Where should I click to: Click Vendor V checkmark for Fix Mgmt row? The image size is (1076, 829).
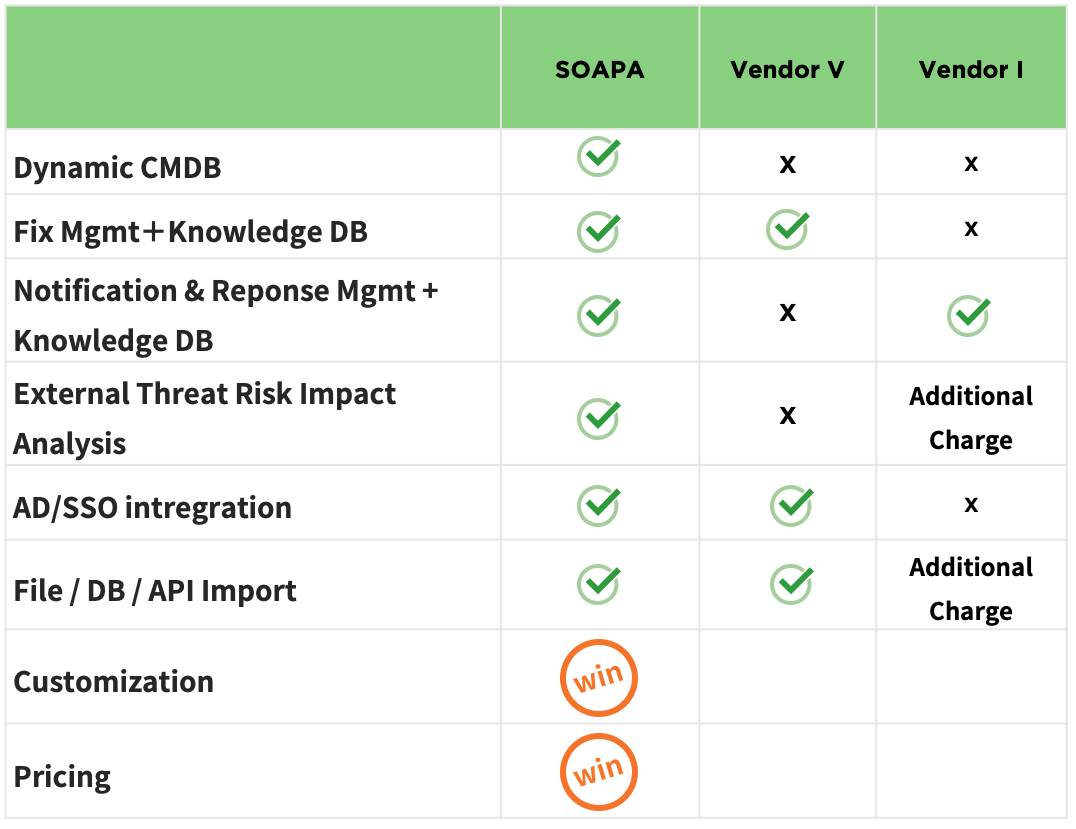click(x=789, y=229)
